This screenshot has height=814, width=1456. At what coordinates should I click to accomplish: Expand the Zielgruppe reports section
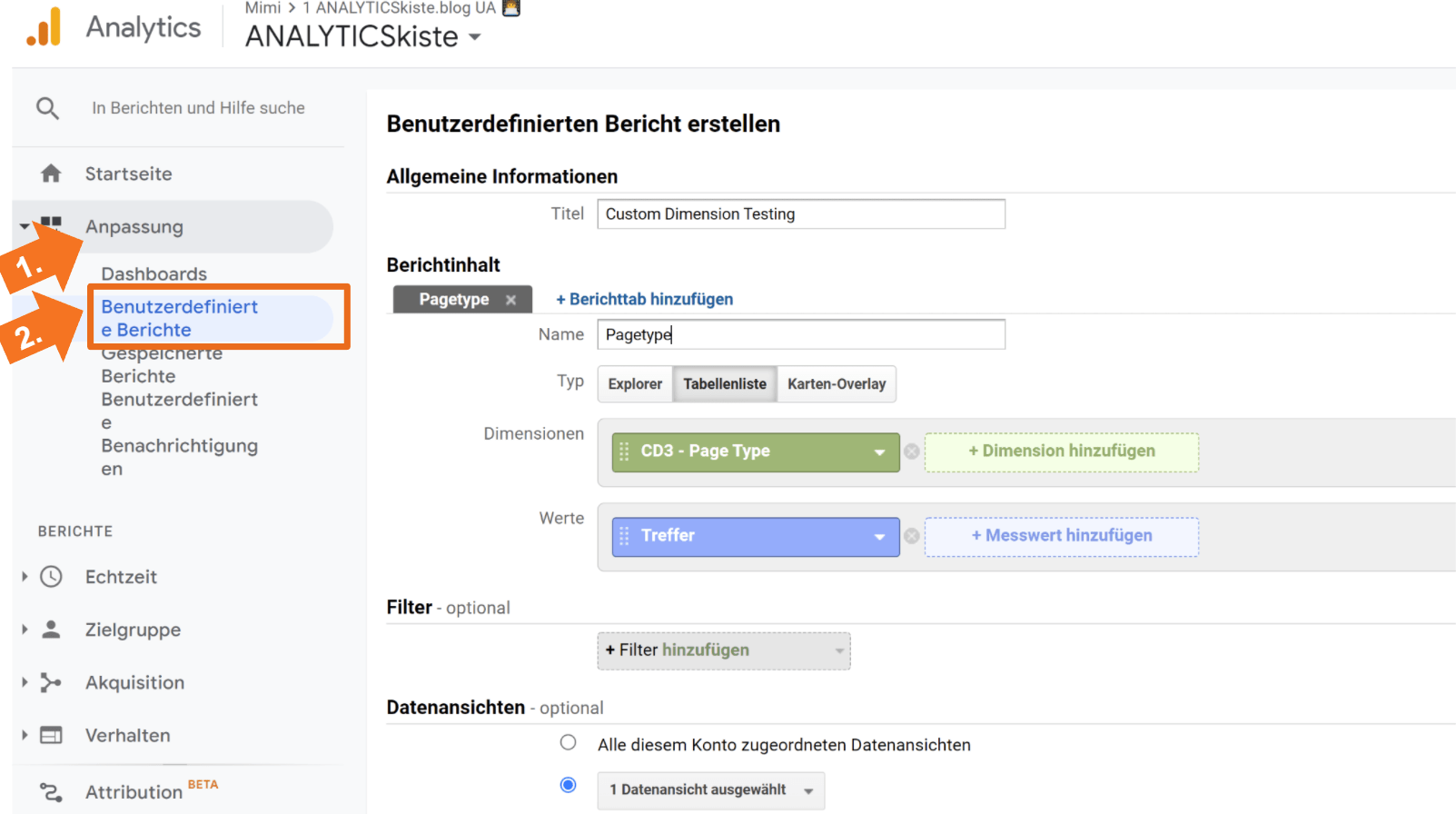(x=25, y=629)
